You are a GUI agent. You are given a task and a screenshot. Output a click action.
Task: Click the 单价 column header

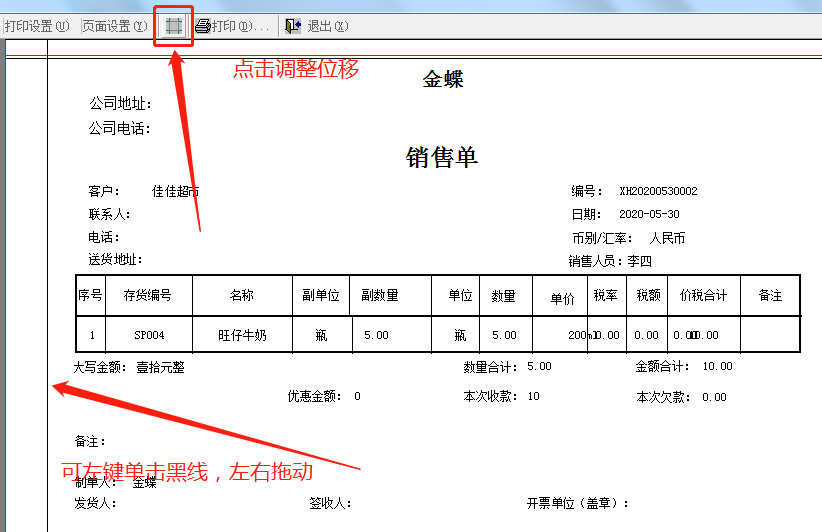(x=563, y=299)
